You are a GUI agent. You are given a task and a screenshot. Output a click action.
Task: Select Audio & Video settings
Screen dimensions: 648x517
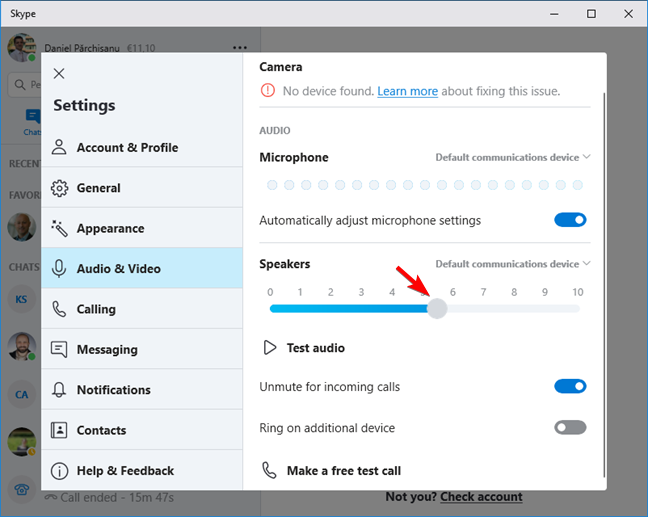pos(142,268)
